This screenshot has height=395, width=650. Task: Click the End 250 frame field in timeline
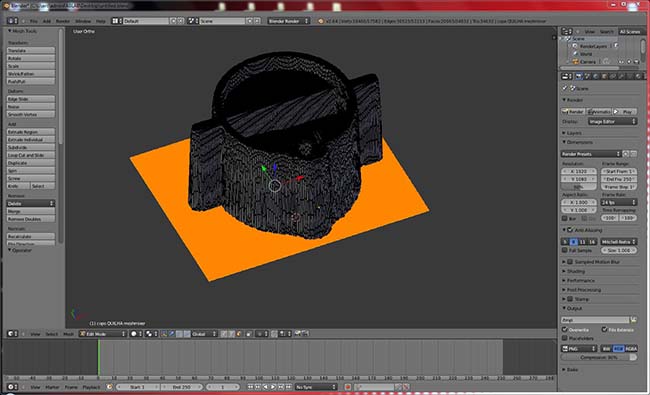click(181, 387)
